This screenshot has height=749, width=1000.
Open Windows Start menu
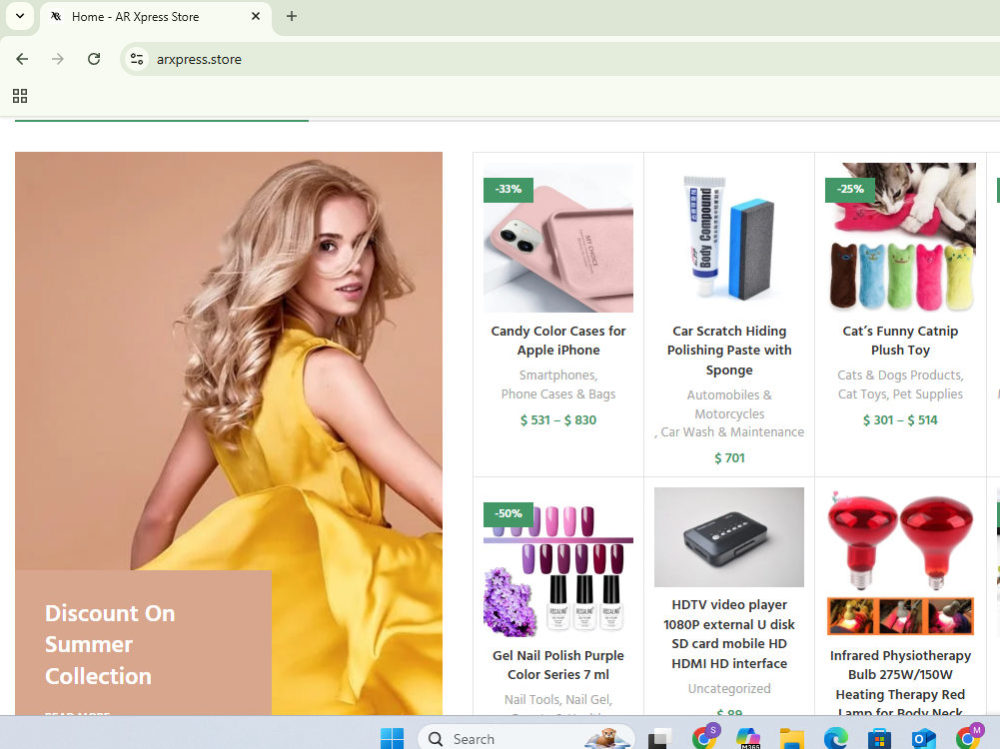pyautogui.click(x=392, y=738)
